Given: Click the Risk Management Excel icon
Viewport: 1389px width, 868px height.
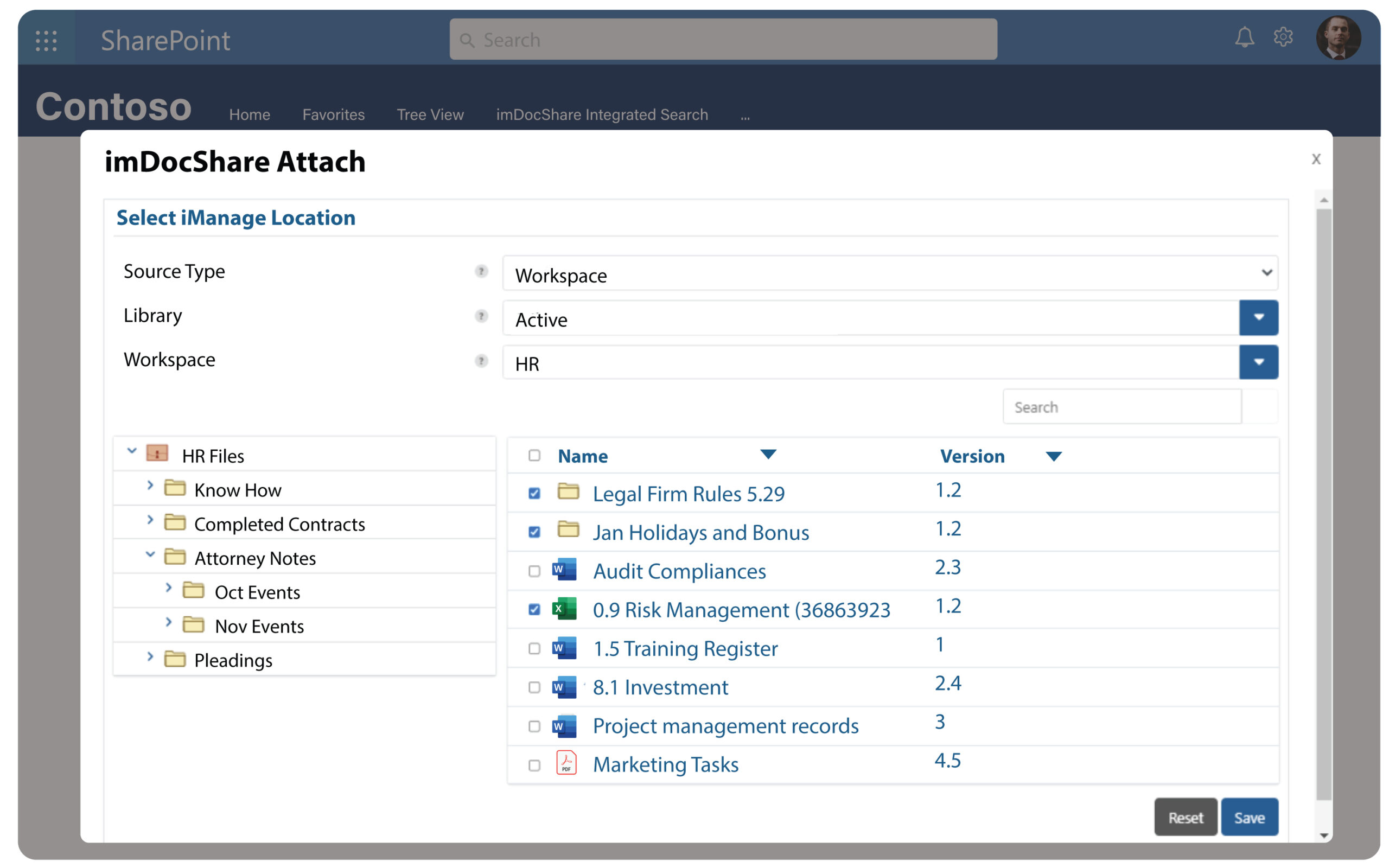Looking at the screenshot, I should (564, 609).
